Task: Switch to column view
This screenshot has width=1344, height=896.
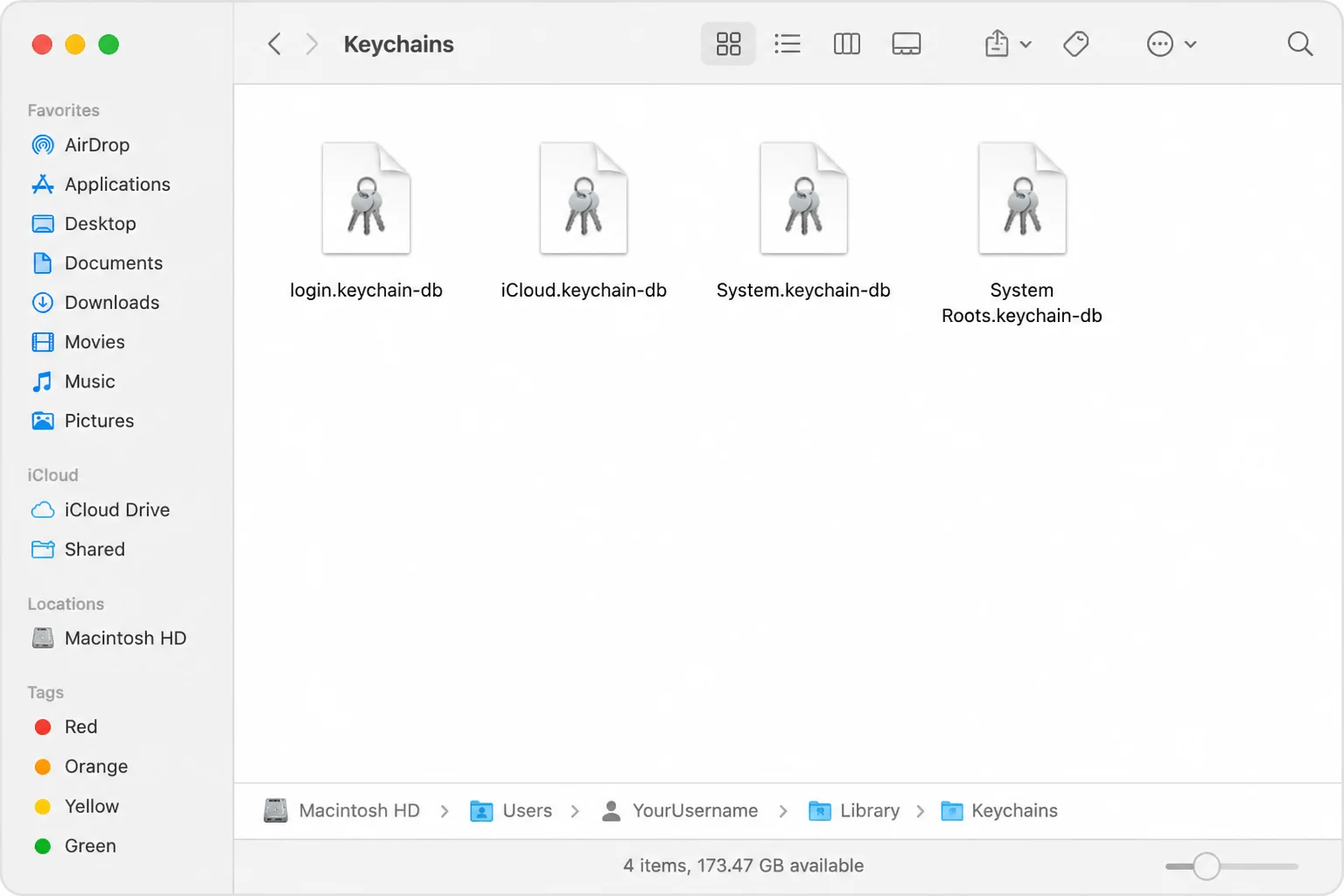Action: pyautogui.click(x=847, y=44)
